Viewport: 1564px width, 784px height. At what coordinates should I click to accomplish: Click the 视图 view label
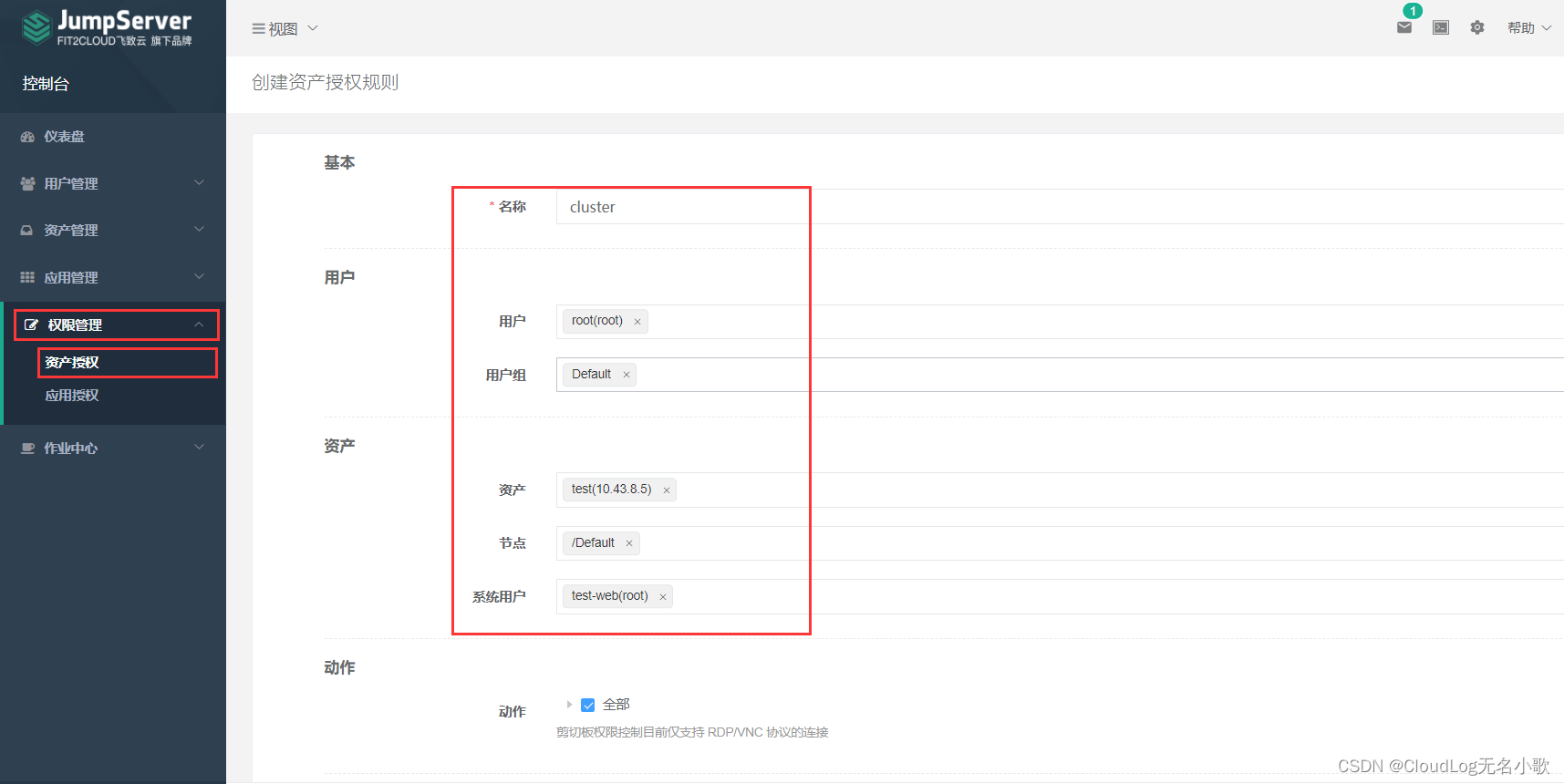point(283,29)
